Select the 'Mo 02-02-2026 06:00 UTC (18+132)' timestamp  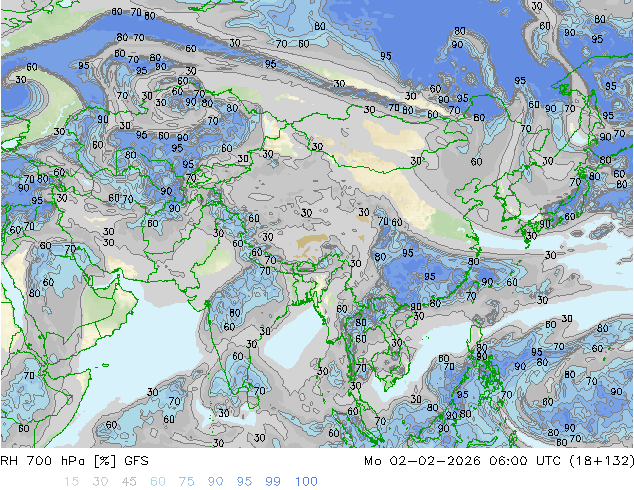[x=499, y=461]
